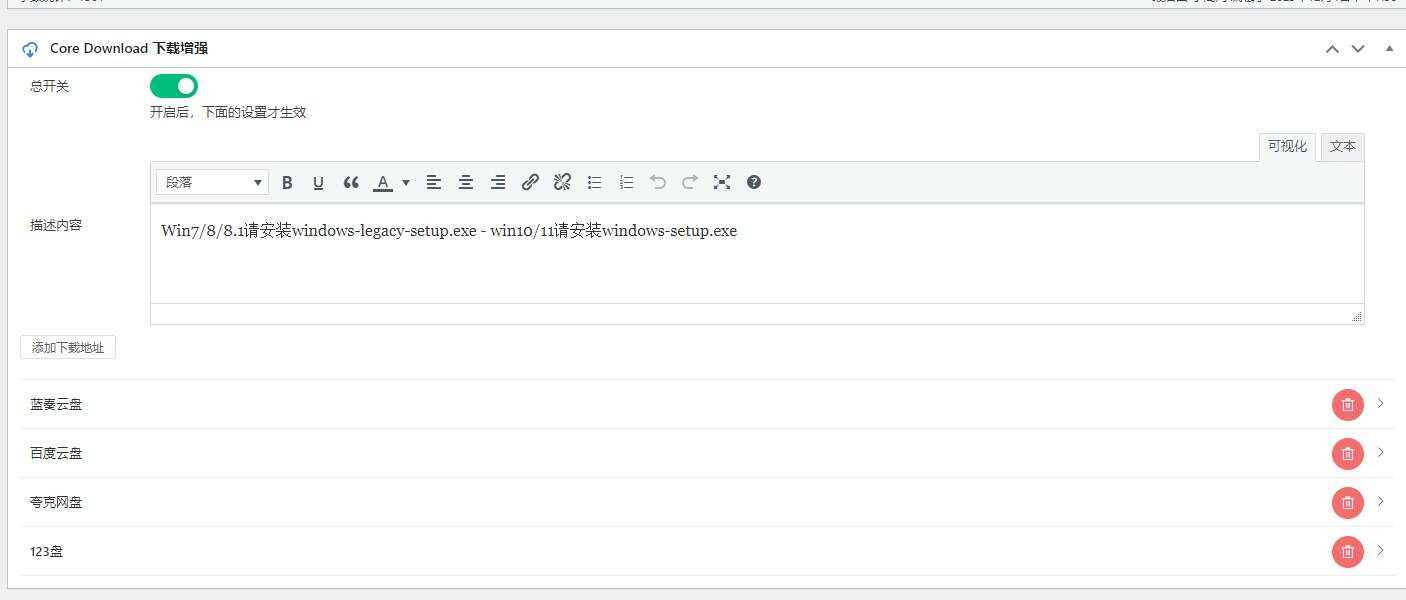This screenshot has width=1406, height=600.
Task: Turn off the 总开关 master switch
Action: point(174,86)
